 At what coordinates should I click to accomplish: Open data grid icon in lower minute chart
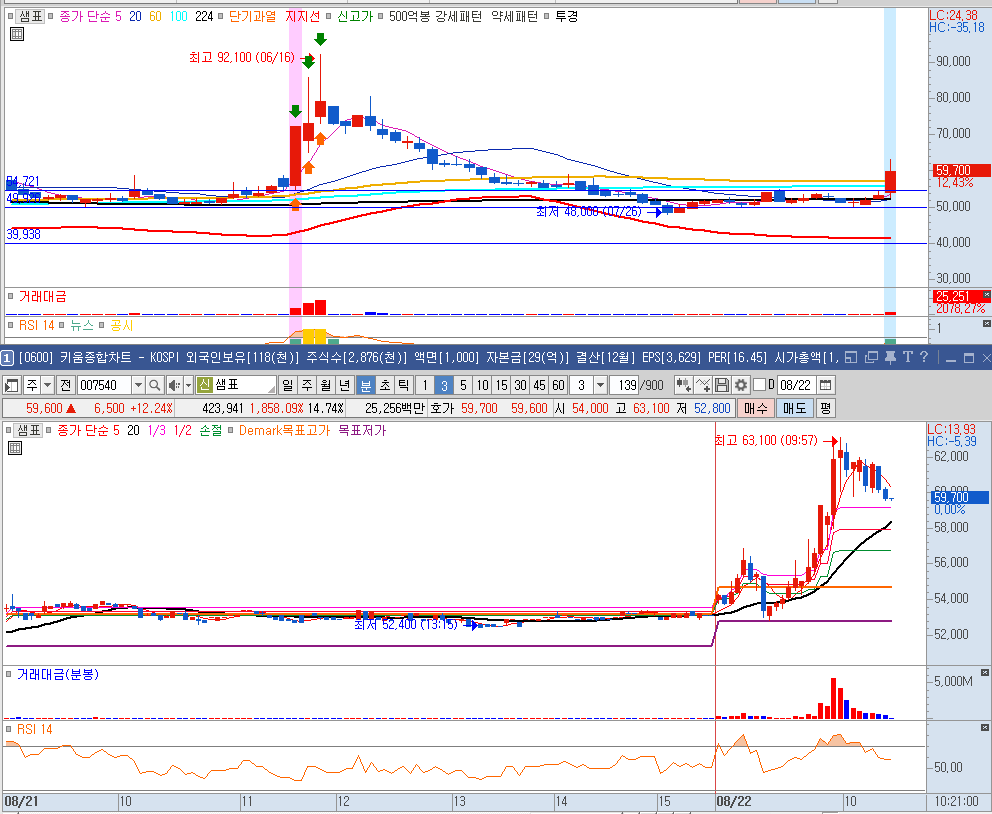pyautogui.click(x=15, y=448)
